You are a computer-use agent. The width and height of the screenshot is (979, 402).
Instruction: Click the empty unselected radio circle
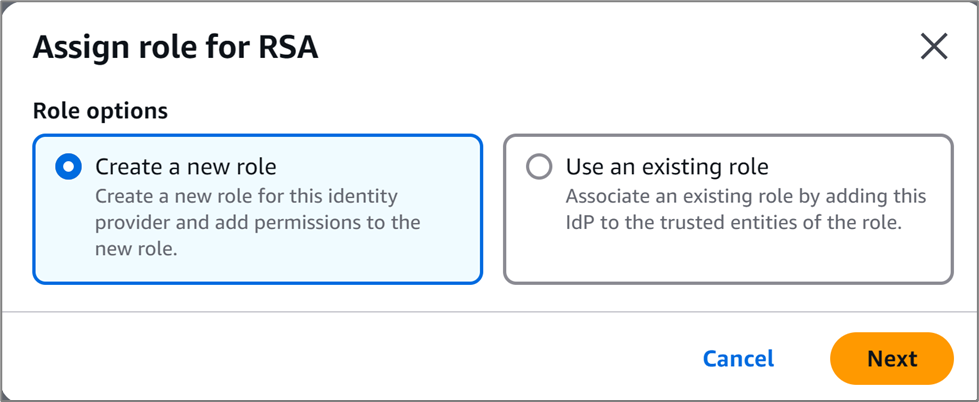pos(539,167)
